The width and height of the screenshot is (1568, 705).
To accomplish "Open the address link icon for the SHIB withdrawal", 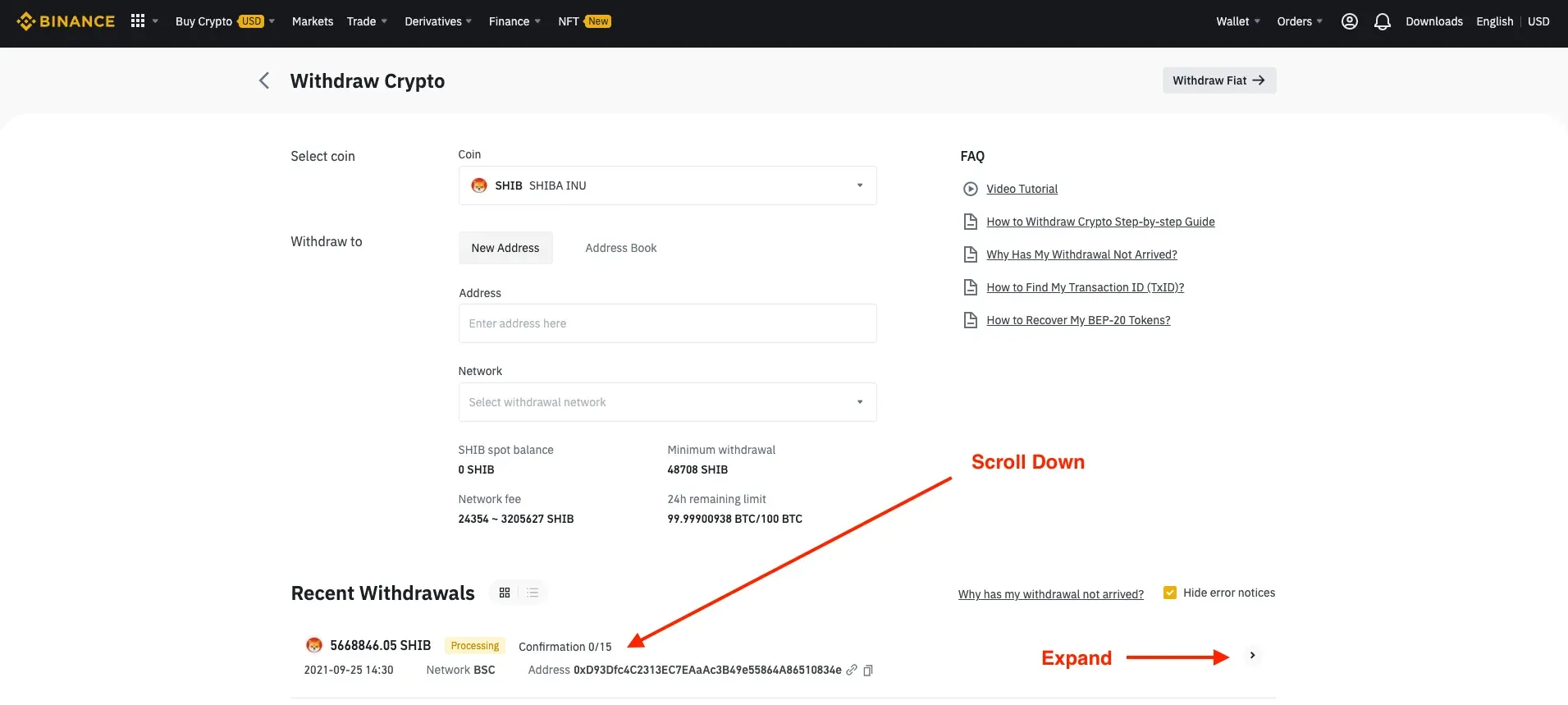I will click(x=852, y=670).
